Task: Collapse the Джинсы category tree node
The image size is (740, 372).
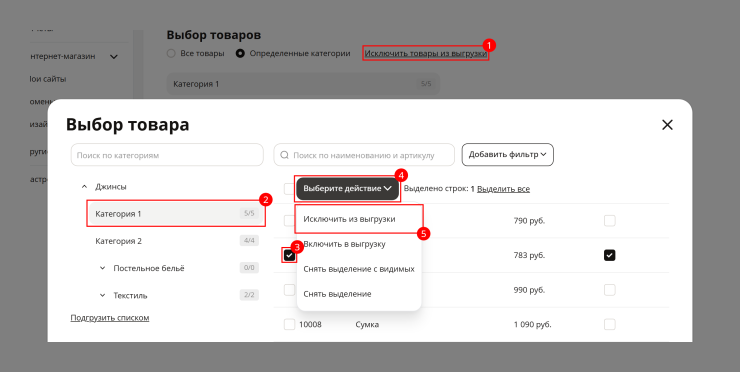Action: (x=84, y=186)
